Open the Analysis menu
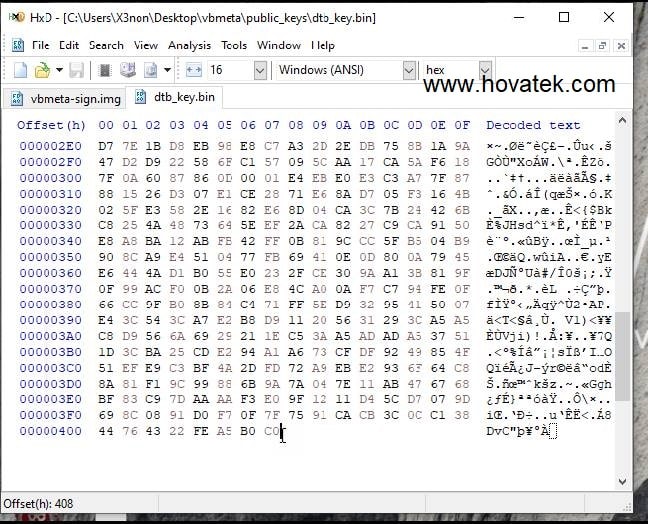Screen dimensions: 648x524 (x=189, y=45)
